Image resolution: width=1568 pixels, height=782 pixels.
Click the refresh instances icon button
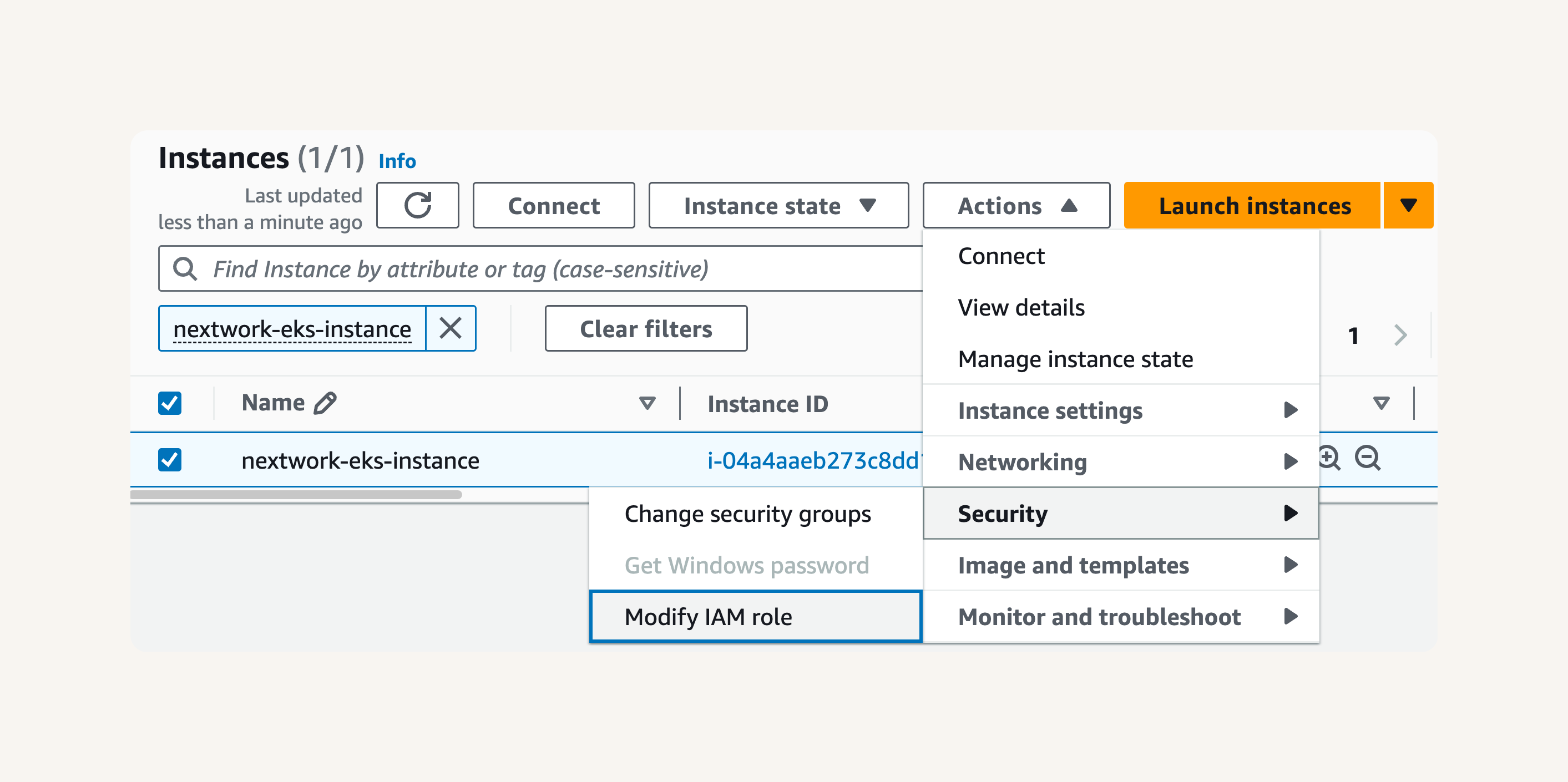pyautogui.click(x=418, y=206)
